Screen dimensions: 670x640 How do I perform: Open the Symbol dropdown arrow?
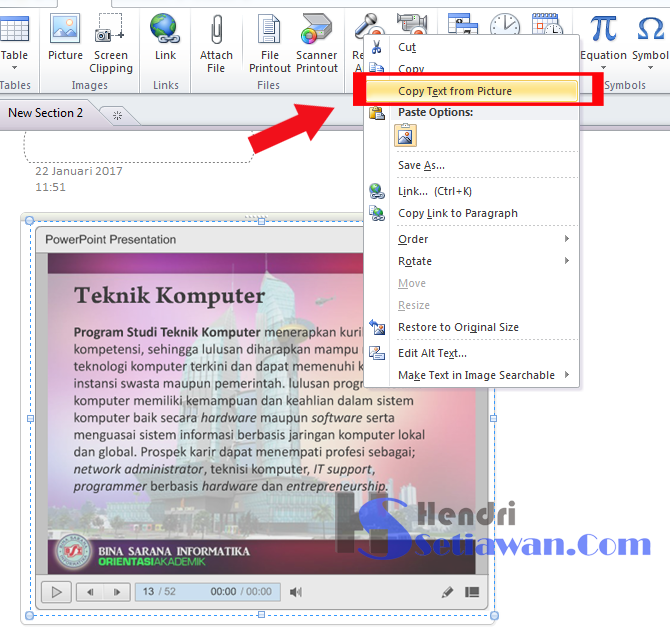coord(650,68)
